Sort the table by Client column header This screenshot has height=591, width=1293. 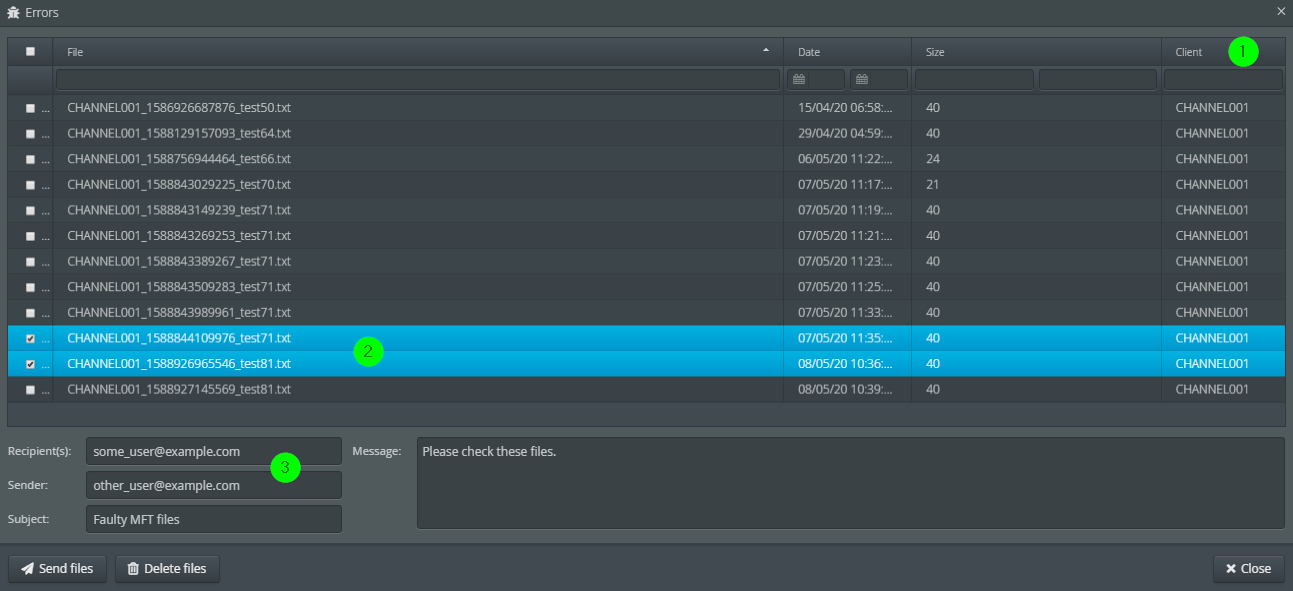(x=1188, y=52)
